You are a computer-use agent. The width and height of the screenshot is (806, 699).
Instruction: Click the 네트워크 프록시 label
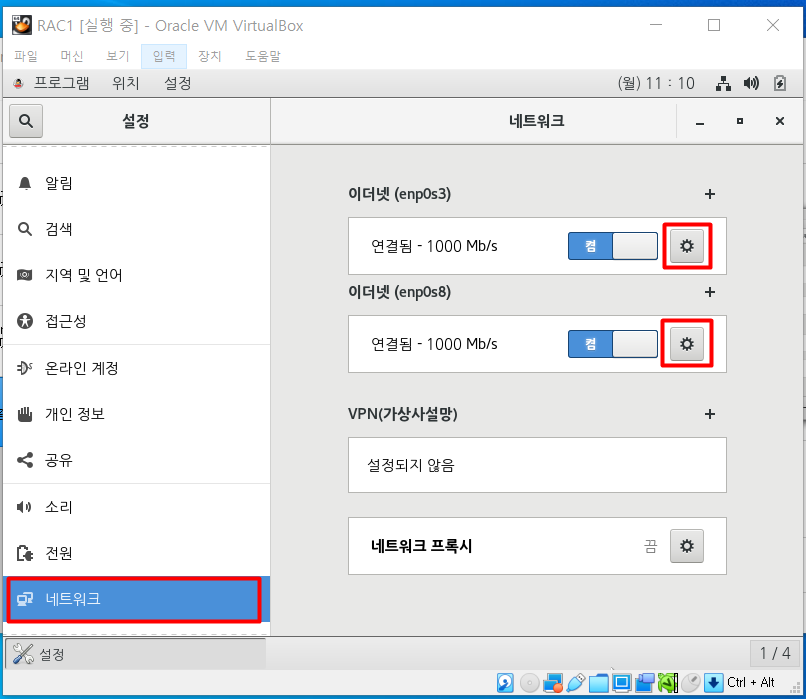(422, 546)
